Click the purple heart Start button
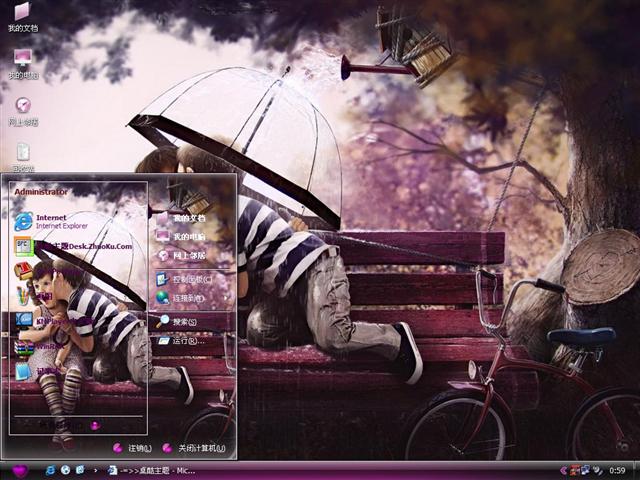 tap(20, 471)
